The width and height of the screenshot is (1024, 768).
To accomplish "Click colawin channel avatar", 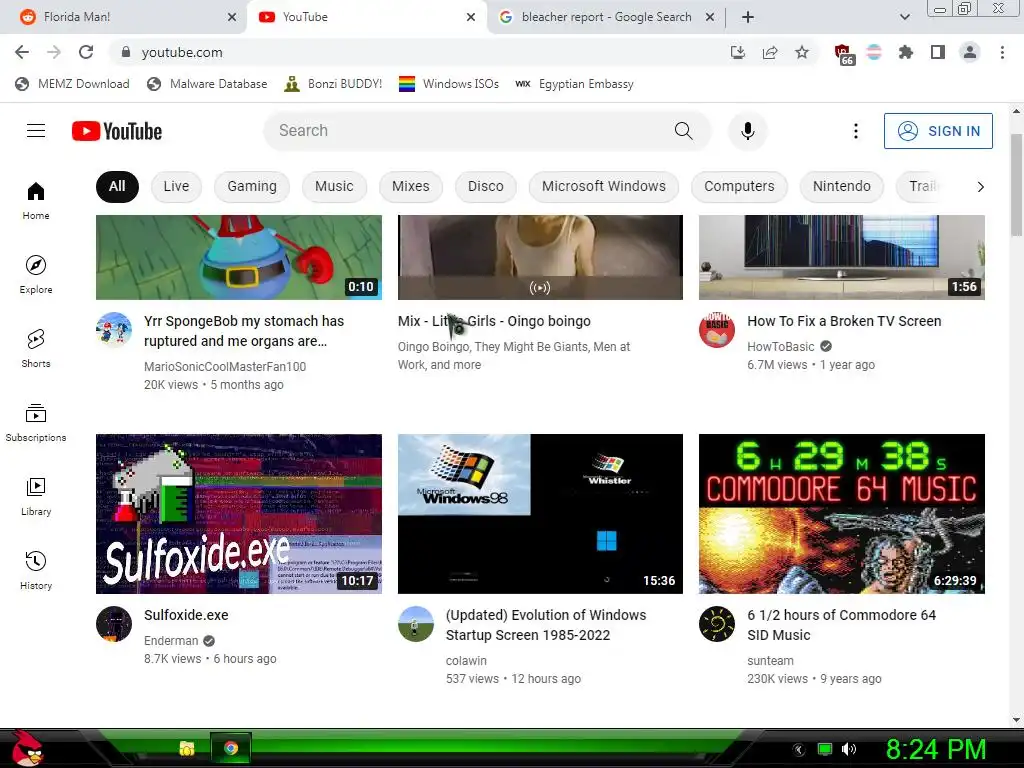I will click(415, 624).
